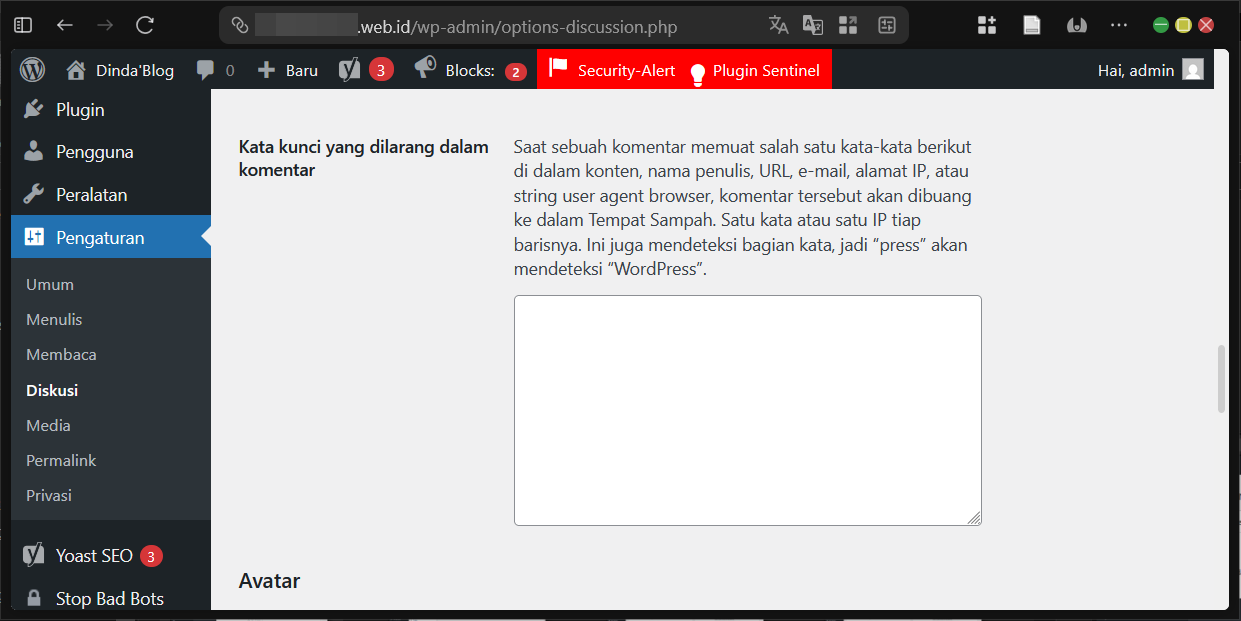This screenshot has height=621, width=1241.
Task: Click the Yoast SEO sidebar icon
Action: pyautogui.click(x=32, y=555)
